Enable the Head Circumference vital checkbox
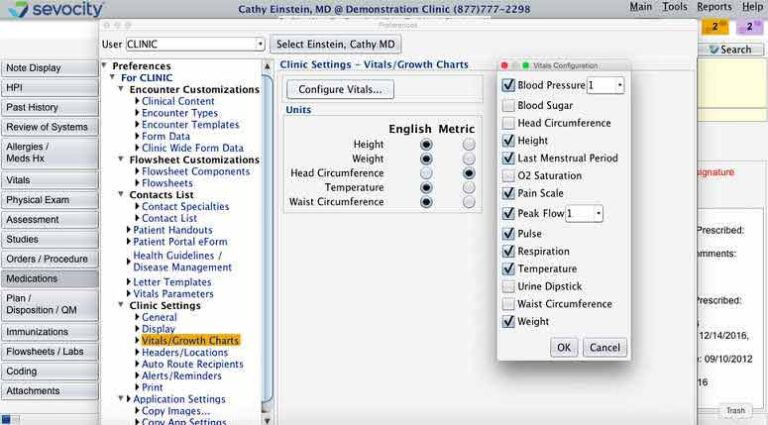Screen dimensions: 768x425 (508, 123)
